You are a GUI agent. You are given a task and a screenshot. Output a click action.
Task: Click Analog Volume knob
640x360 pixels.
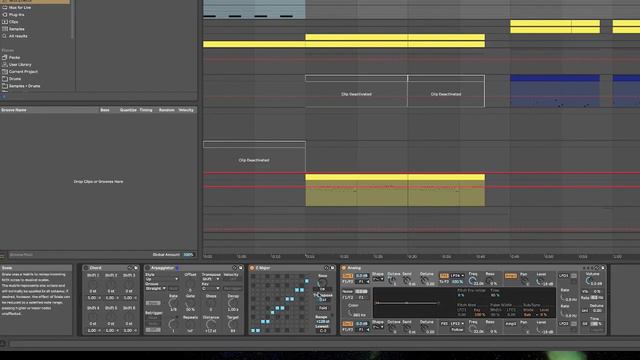click(589, 280)
